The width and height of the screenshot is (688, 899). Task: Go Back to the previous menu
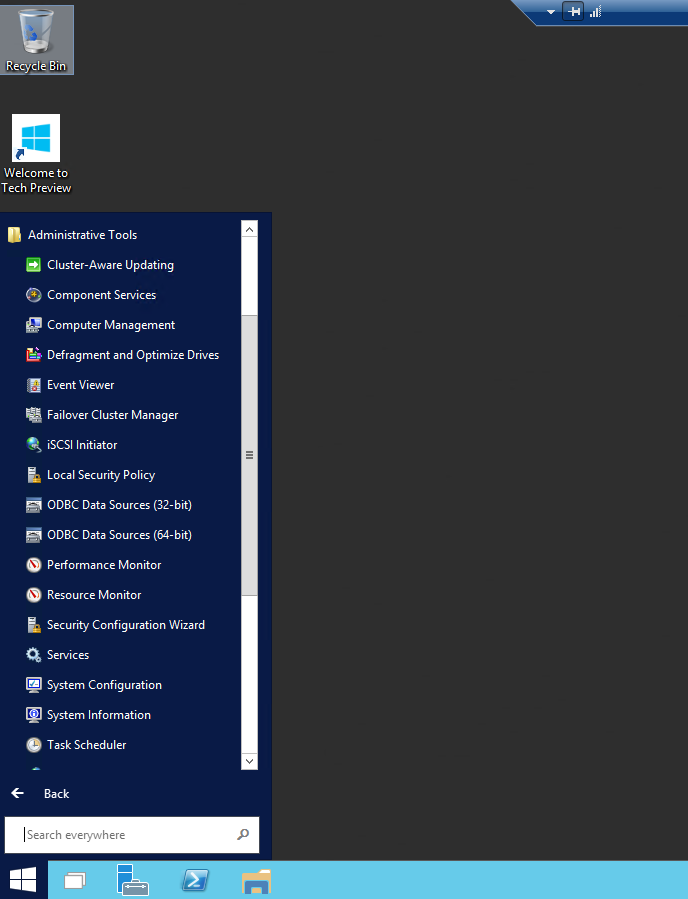click(x=56, y=794)
